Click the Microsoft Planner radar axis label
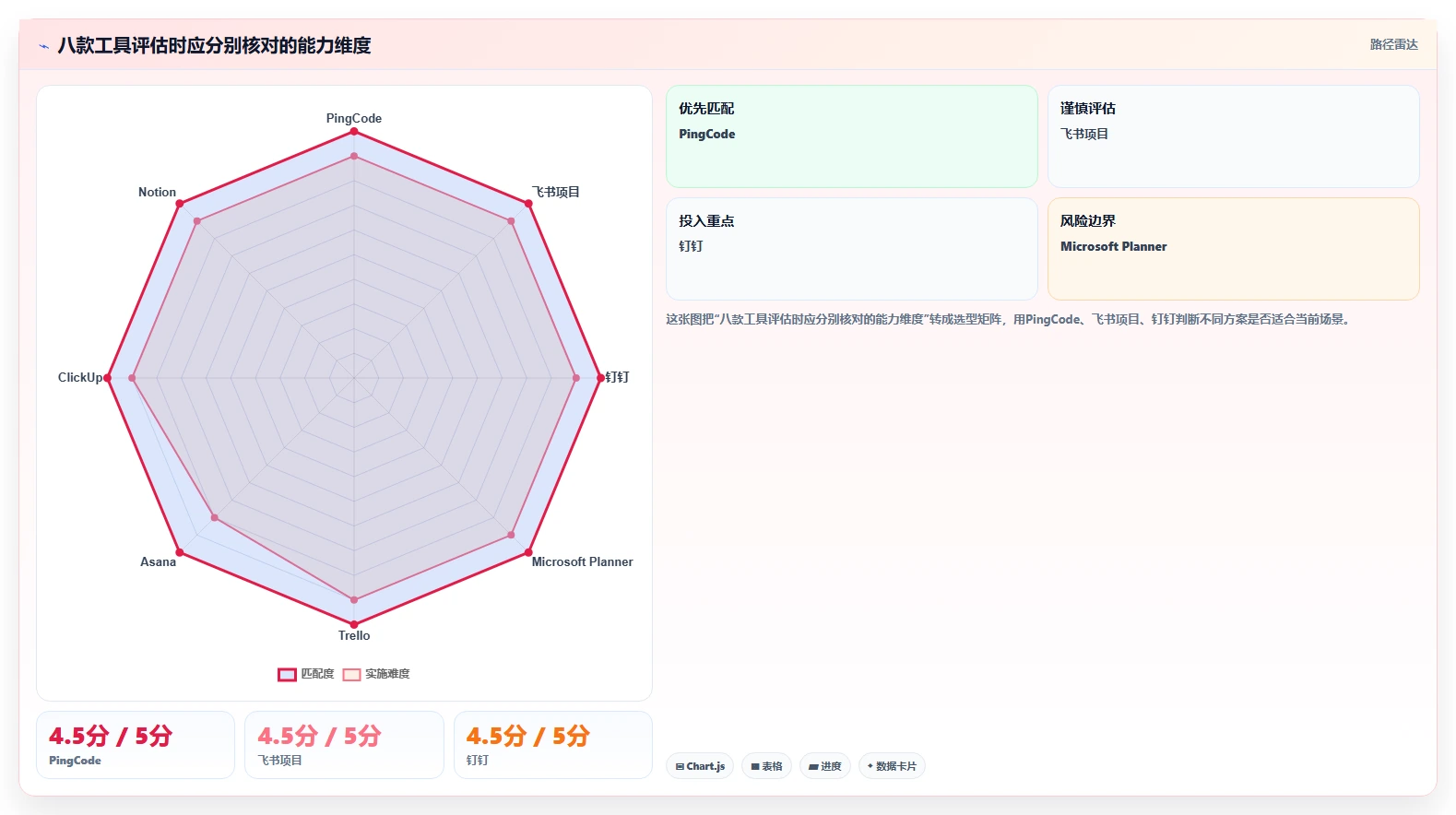This screenshot has height=815, width=1456. [x=583, y=561]
